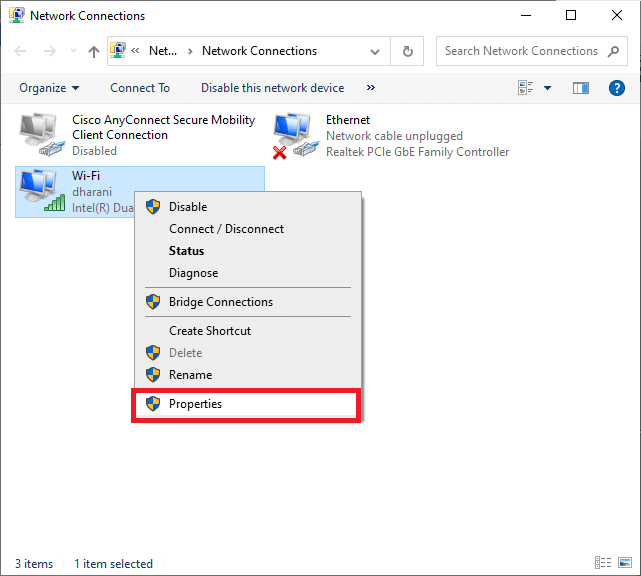
Task: Click the Connect To toolbar button
Action: tap(140, 88)
